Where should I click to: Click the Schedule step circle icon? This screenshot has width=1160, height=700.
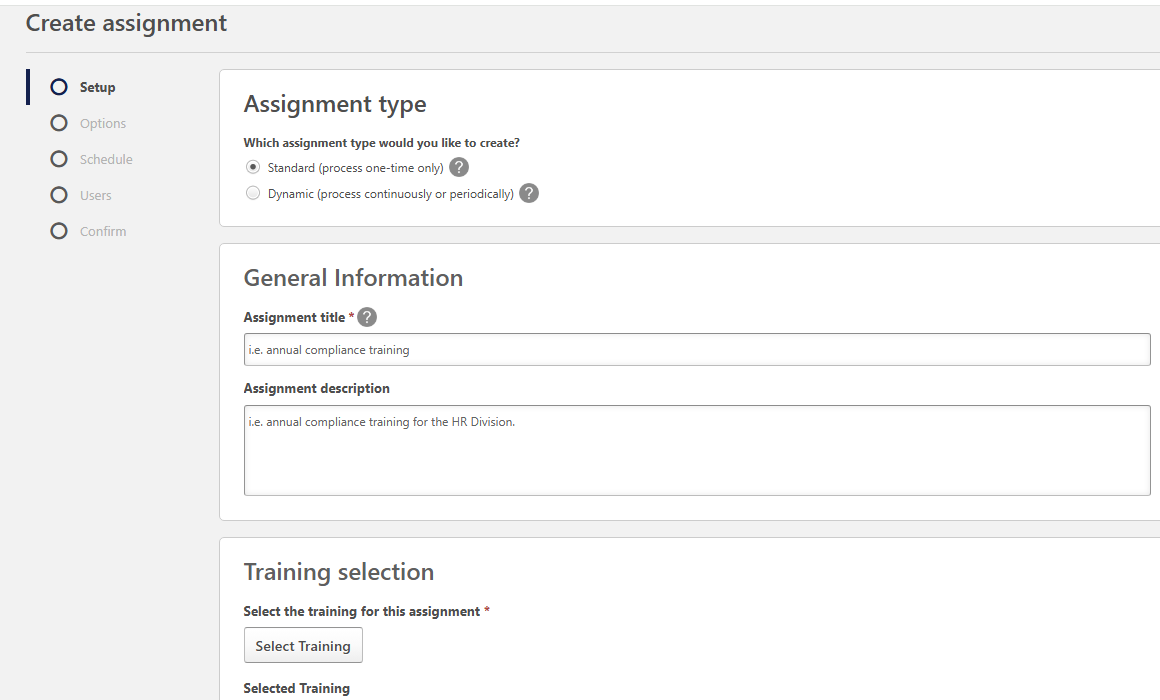(59, 159)
